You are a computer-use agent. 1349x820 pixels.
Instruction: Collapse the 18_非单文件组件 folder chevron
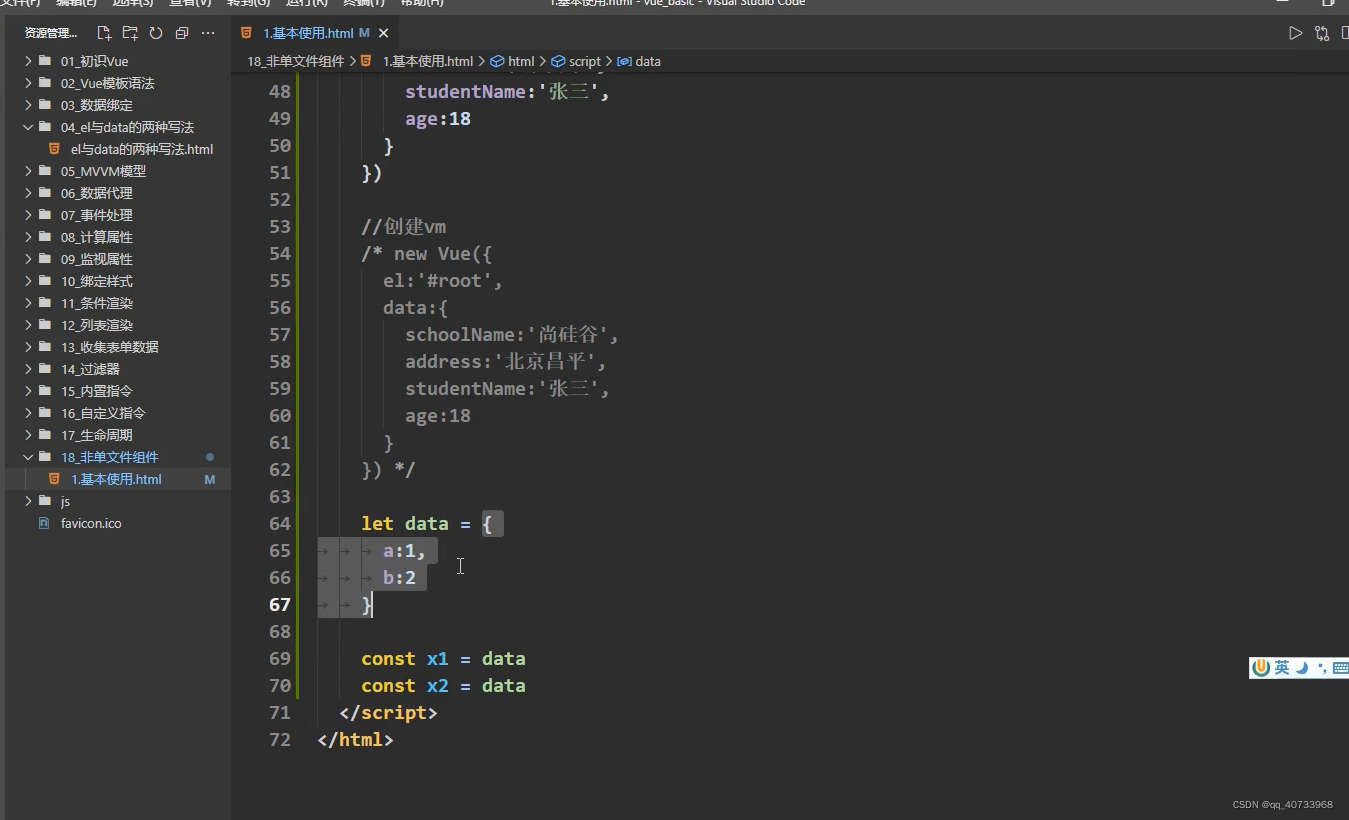28,457
